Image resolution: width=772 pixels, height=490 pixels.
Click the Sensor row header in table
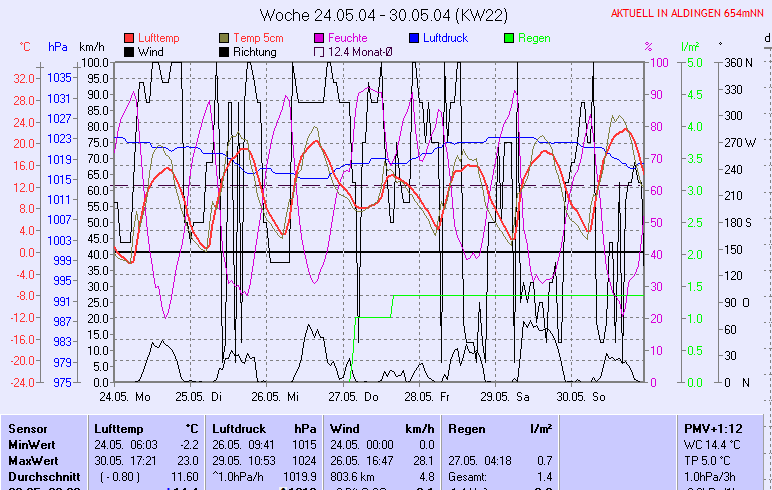(28, 428)
